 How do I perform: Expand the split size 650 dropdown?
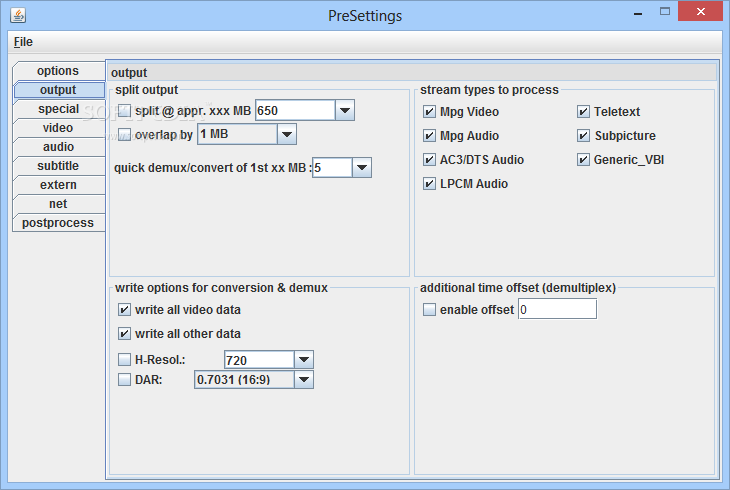[x=346, y=110]
